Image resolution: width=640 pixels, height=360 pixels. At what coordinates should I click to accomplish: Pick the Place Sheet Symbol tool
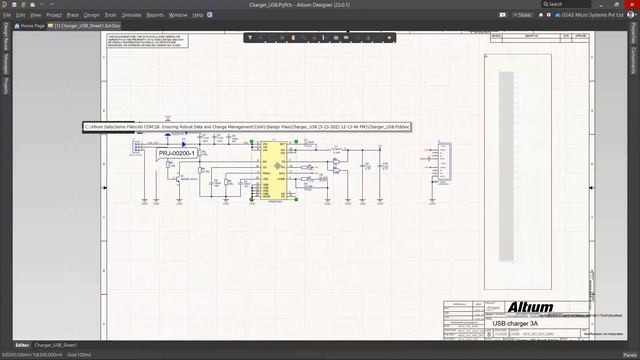[336, 38]
